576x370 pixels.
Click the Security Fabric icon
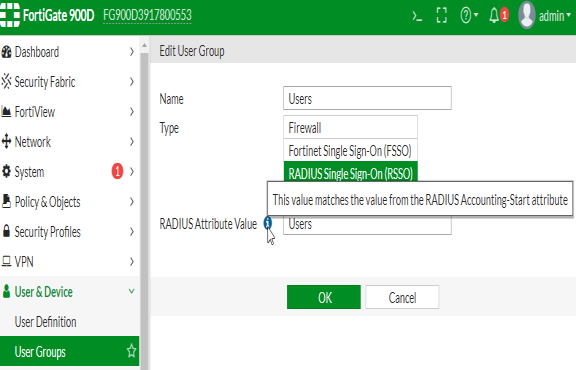click(x=6, y=81)
